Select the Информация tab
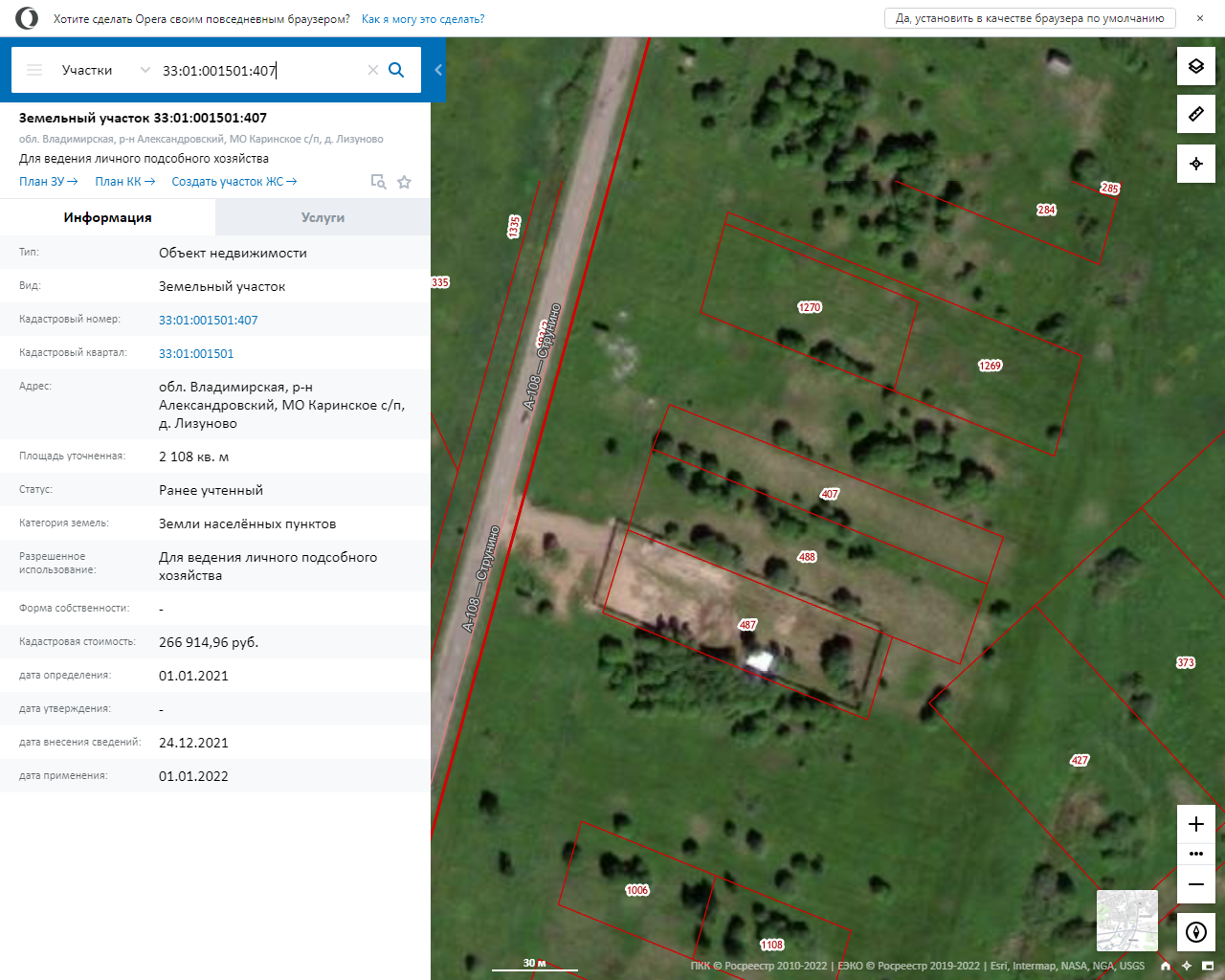Image resolution: width=1225 pixels, height=980 pixels. (x=107, y=217)
